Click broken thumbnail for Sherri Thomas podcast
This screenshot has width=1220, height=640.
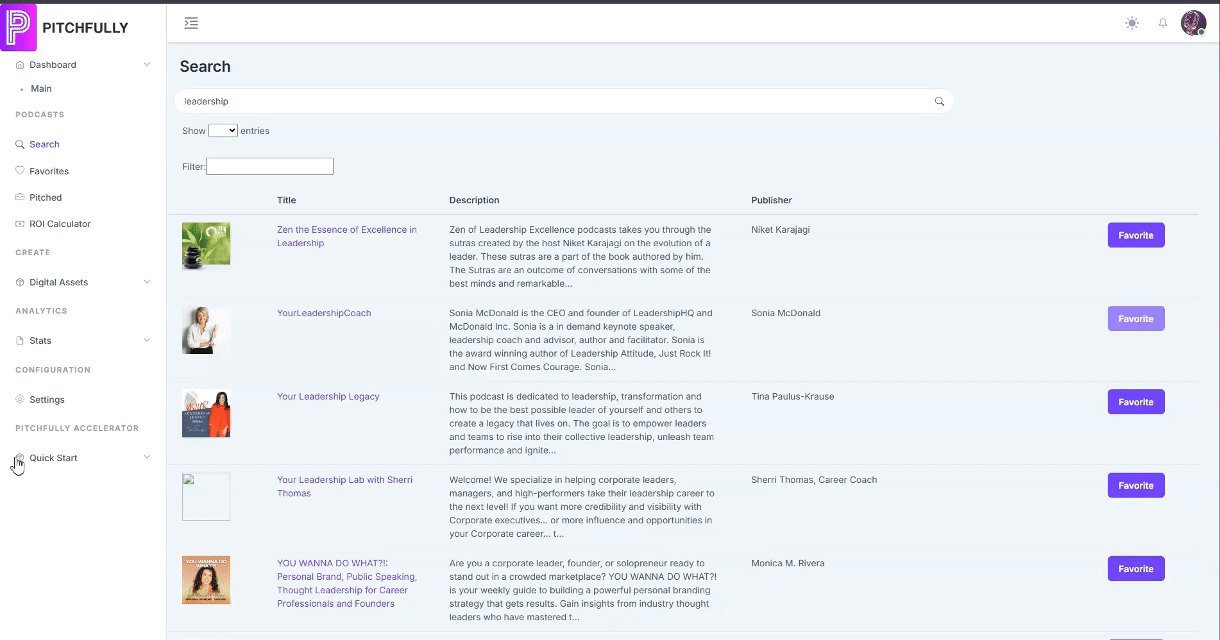coord(206,497)
